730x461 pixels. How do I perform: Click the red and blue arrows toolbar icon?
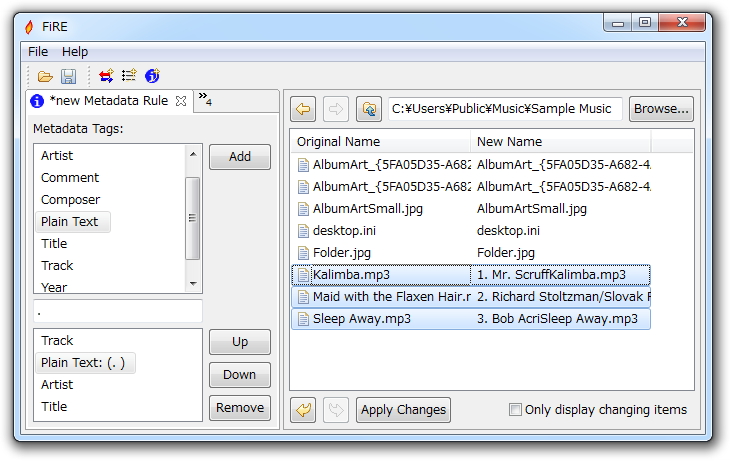[106, 75]
